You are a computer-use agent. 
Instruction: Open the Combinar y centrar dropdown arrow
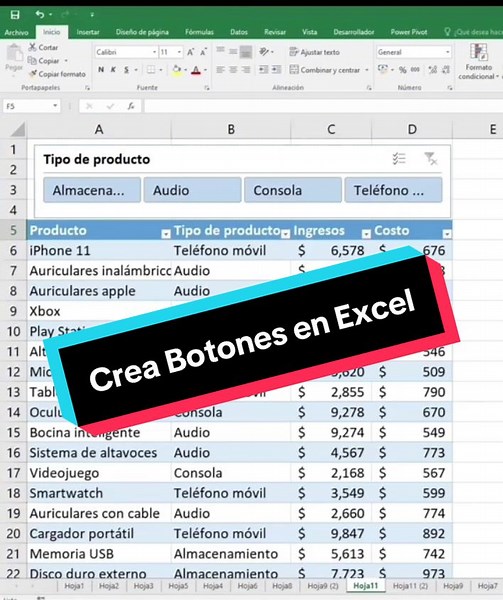coord(367,70)
